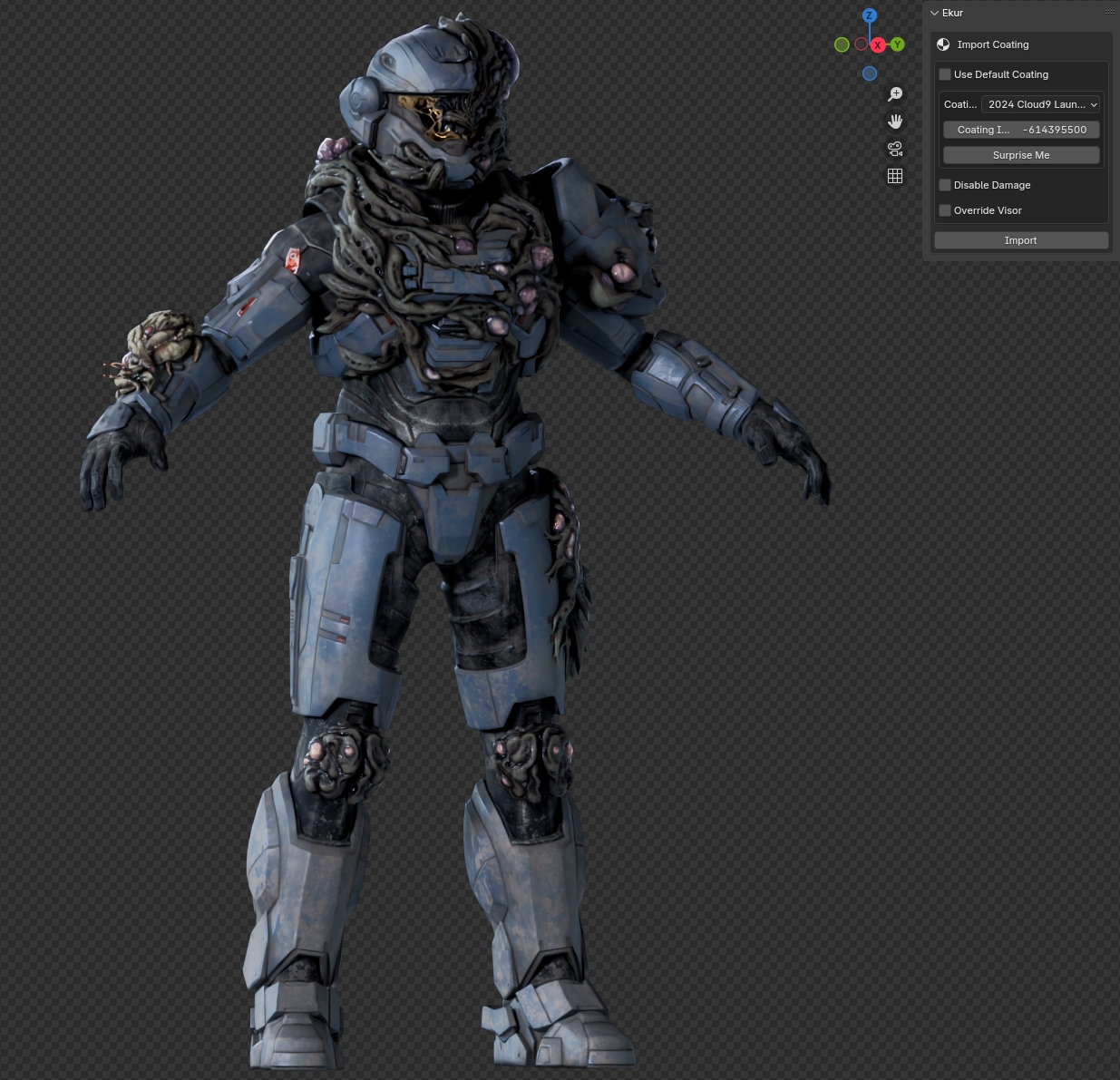The width and height of the screenshot is (1120, 1080).
Task: Click the hollow red negative X circle
Action: (x=861, y=44)
